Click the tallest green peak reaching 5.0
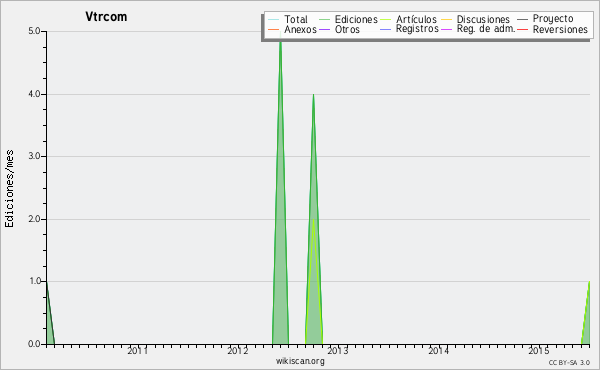The image size is (600, 370). pos(280,191)
